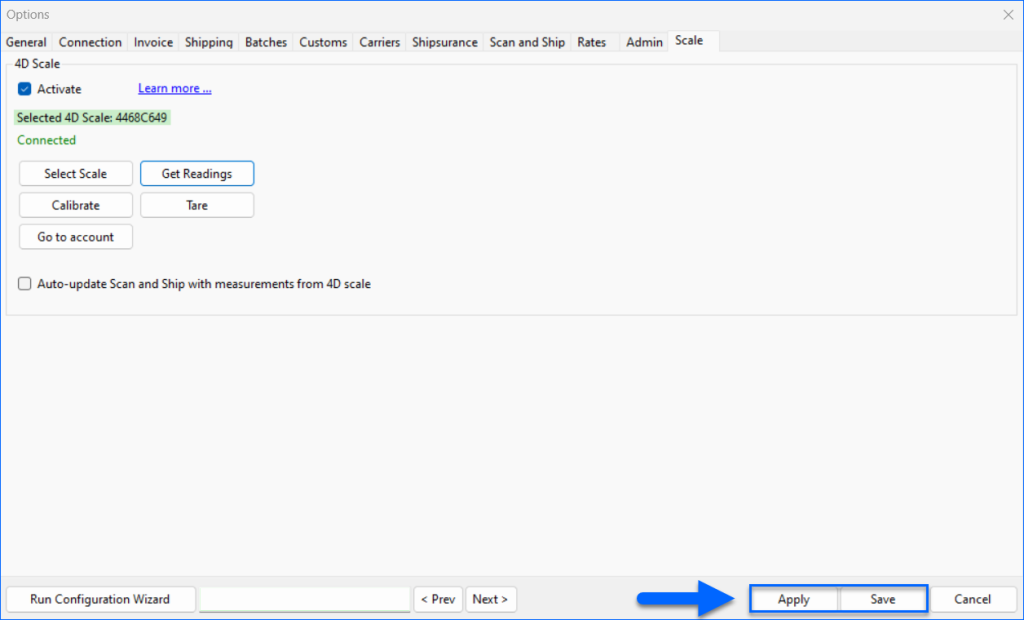Open the Learn more link
This screenshot has width=1024, height=620.
pos(174,88)
